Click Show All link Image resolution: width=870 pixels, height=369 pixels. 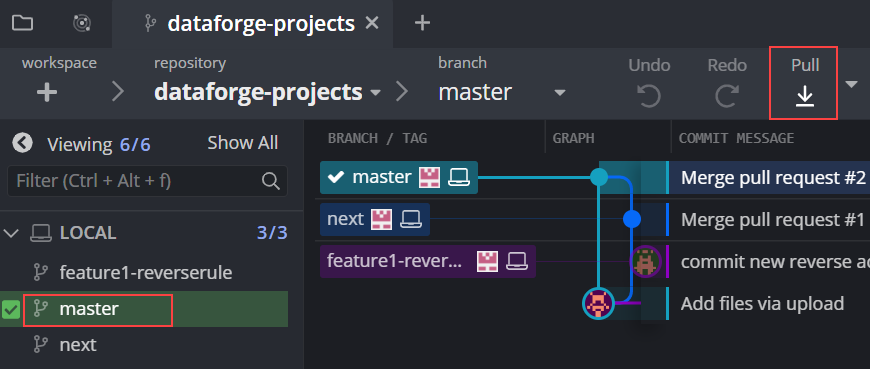click(242, 143)
